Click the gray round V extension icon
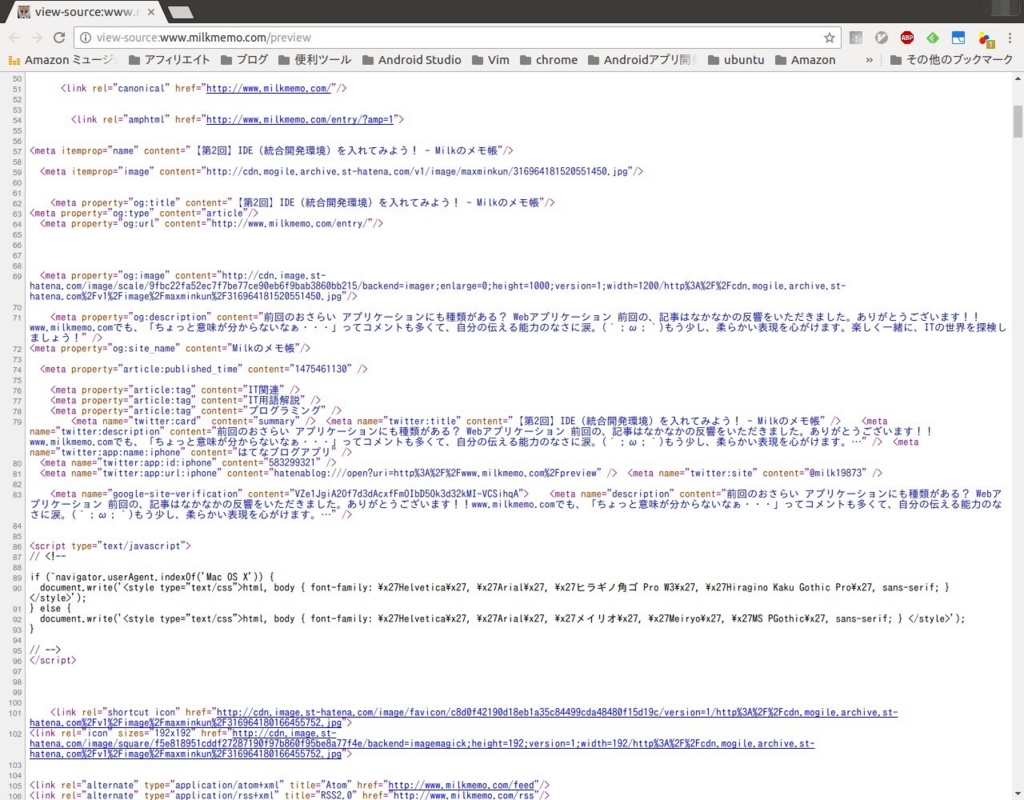This screenshot has height=800, width=1024. point(882,37)
